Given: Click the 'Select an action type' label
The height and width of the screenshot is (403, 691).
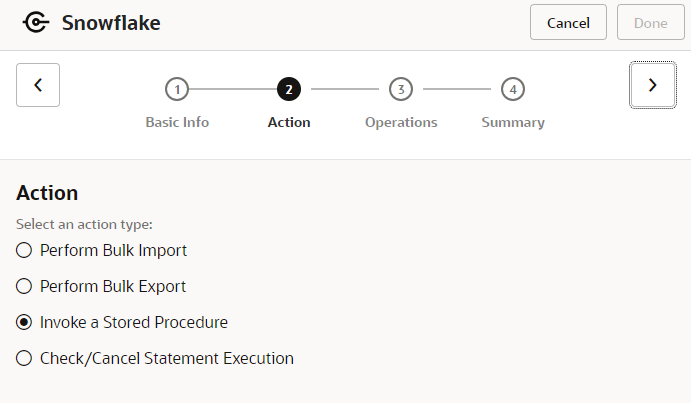Looking at the screenshot, I should [84, 225].
